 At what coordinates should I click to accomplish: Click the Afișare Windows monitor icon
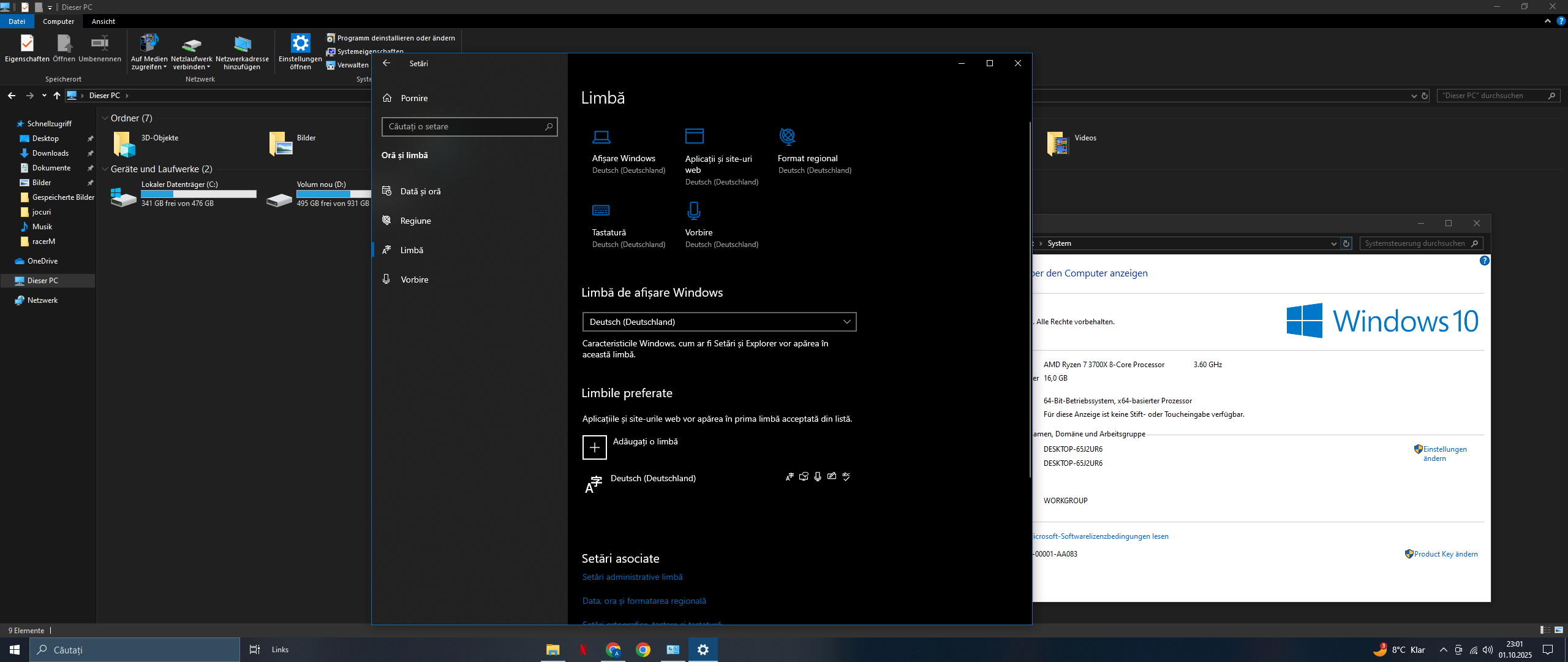601,136
